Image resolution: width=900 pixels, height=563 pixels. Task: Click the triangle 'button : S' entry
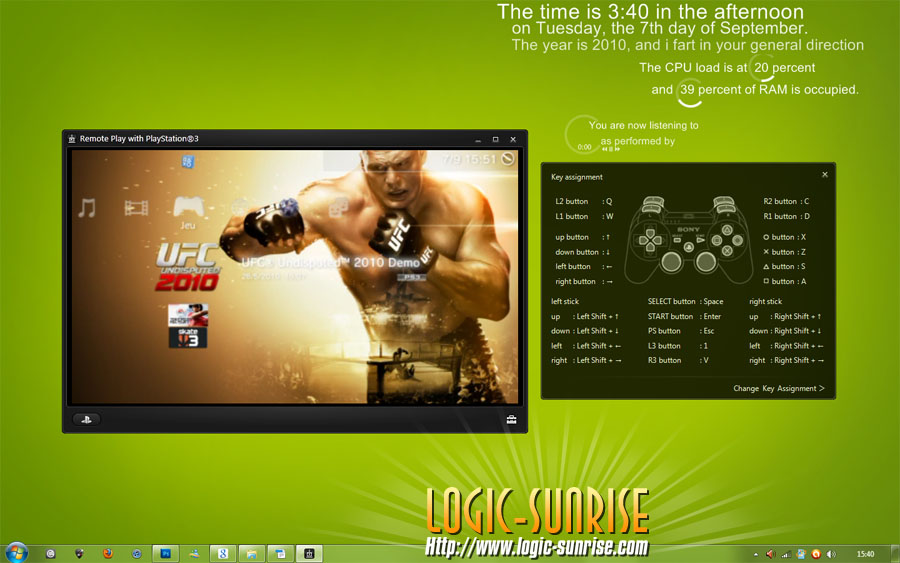click(x=785, y=266)
